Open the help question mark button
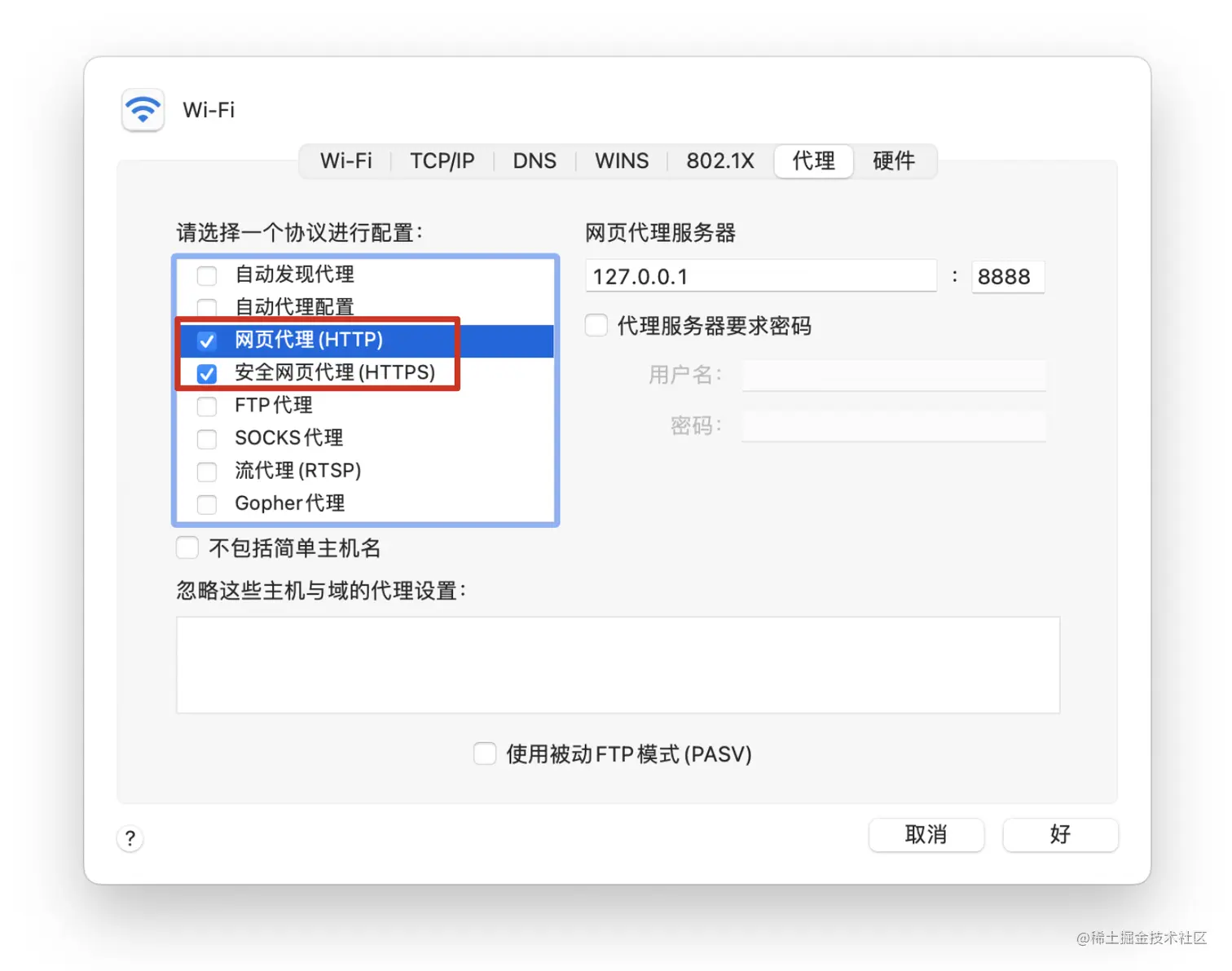This screenshot has width=1232, height=971. [130, 838]
